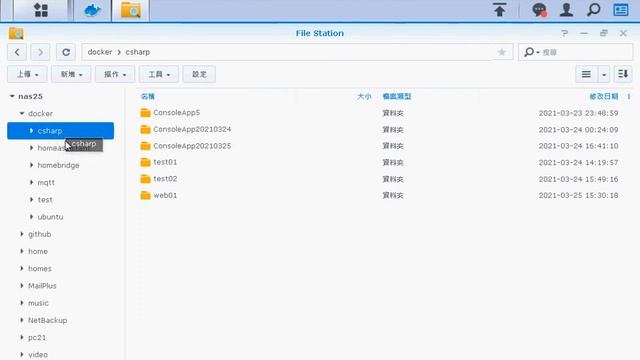Click test02 date 2021-03-24 15:49:16
The image size is (640, 360).
click(x=578, y=179)
